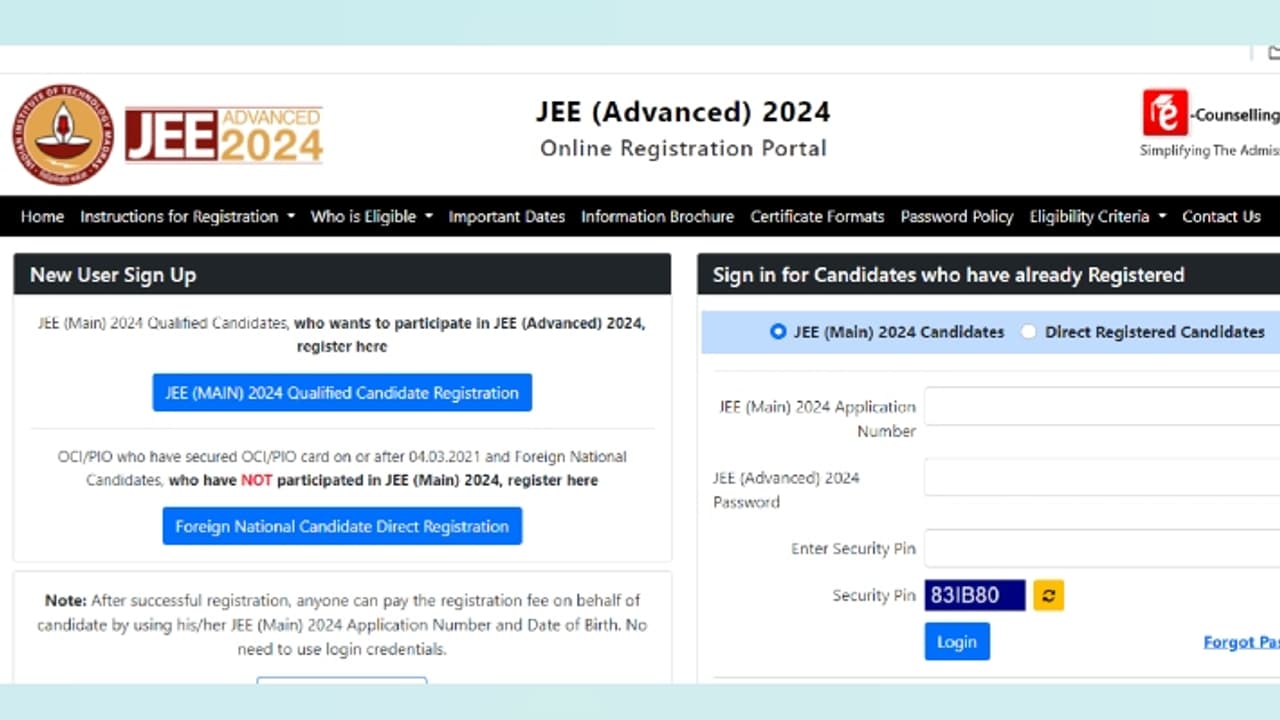Image resolution: width=1280 pixels, height=720 pixels.
Task: Select the JEE (Main) 2024 Candidates radio button
Action: pyautogui.click(x=777, y=331)
